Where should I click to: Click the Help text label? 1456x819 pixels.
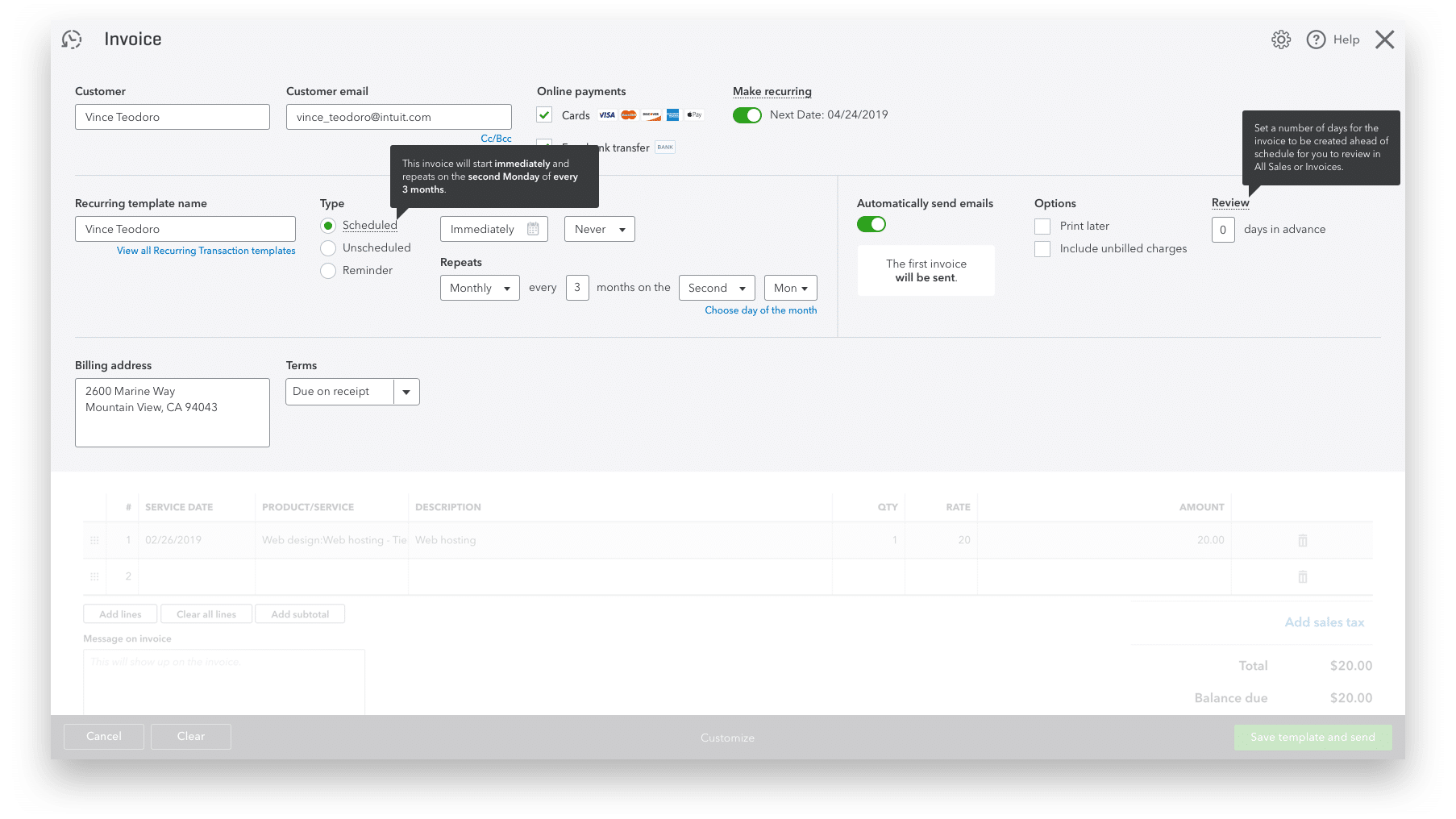(1346, 39)
